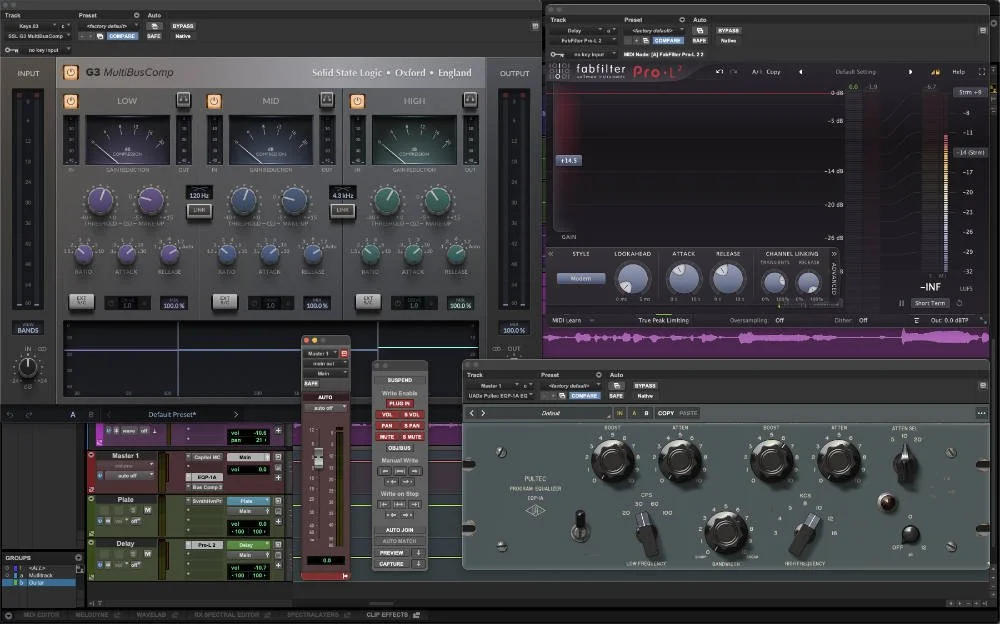Screen dimensions: 1000x624
Task: Open the MELODYNE tab
Action: (91, 615)
